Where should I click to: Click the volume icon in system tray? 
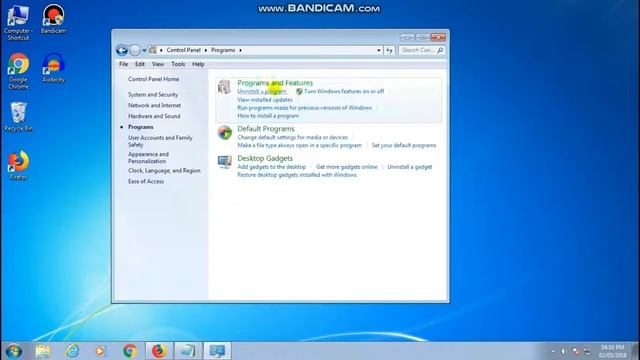click(563, 351)
